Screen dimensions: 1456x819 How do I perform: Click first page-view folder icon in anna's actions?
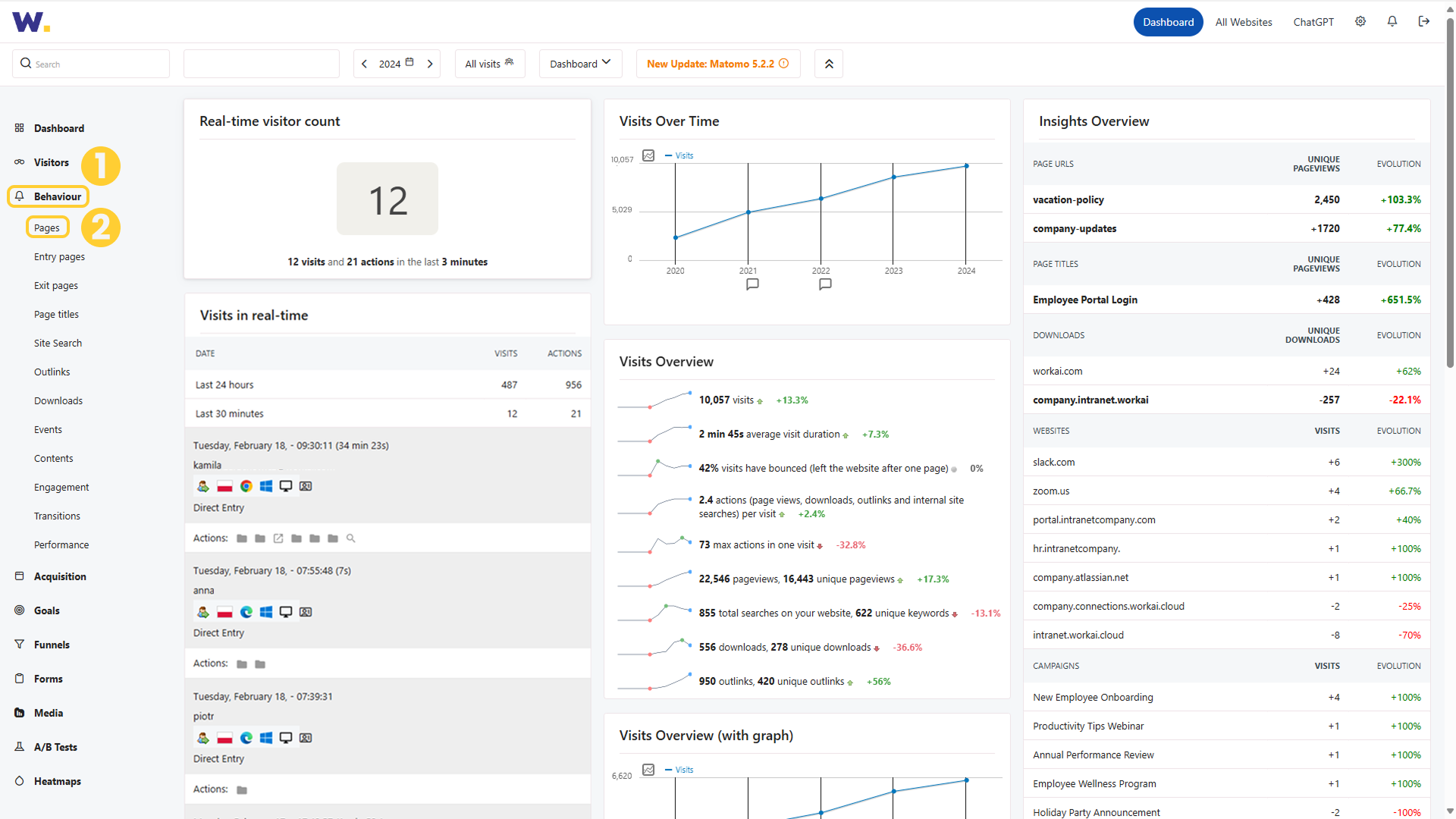click(242, 664)
